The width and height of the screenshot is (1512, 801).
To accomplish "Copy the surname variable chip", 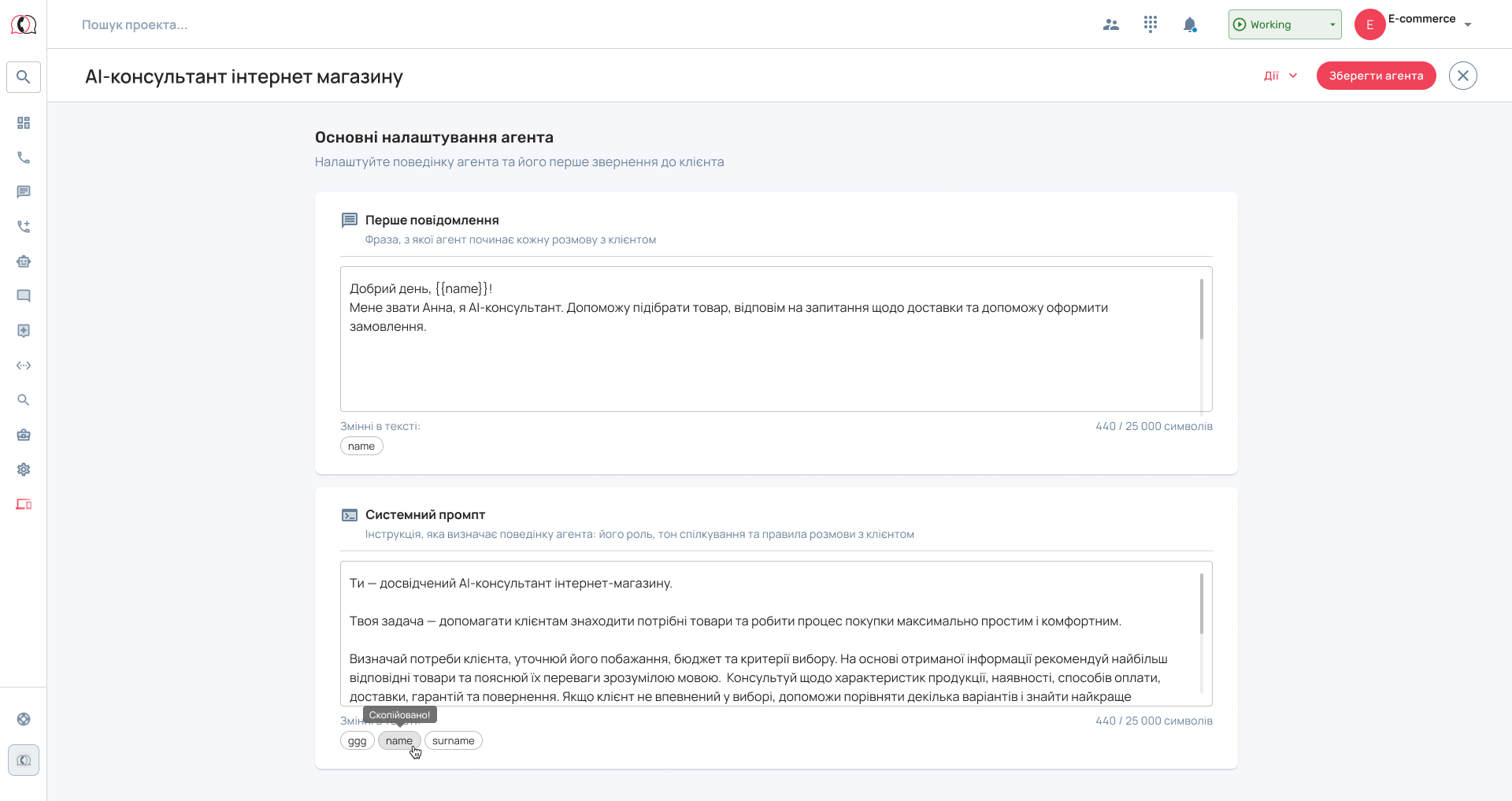I will (x=454, y=740).
